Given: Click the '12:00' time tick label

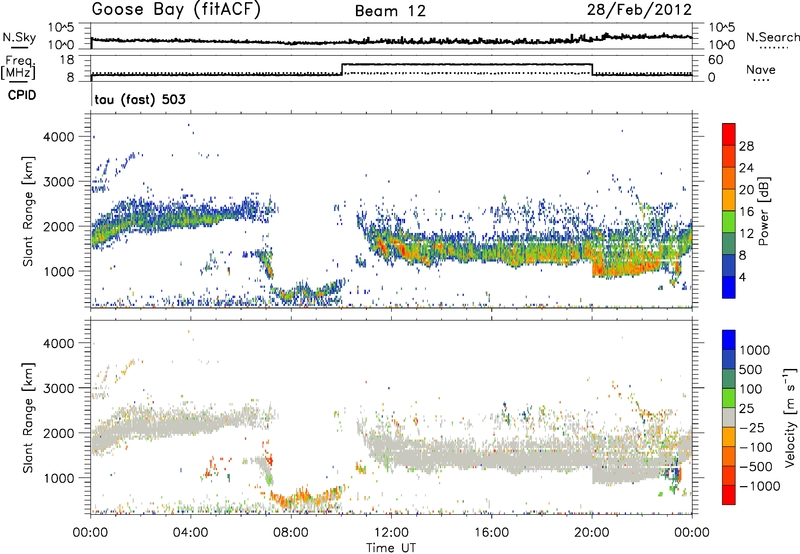Looking at the screenshot, I should pos(391,533).
